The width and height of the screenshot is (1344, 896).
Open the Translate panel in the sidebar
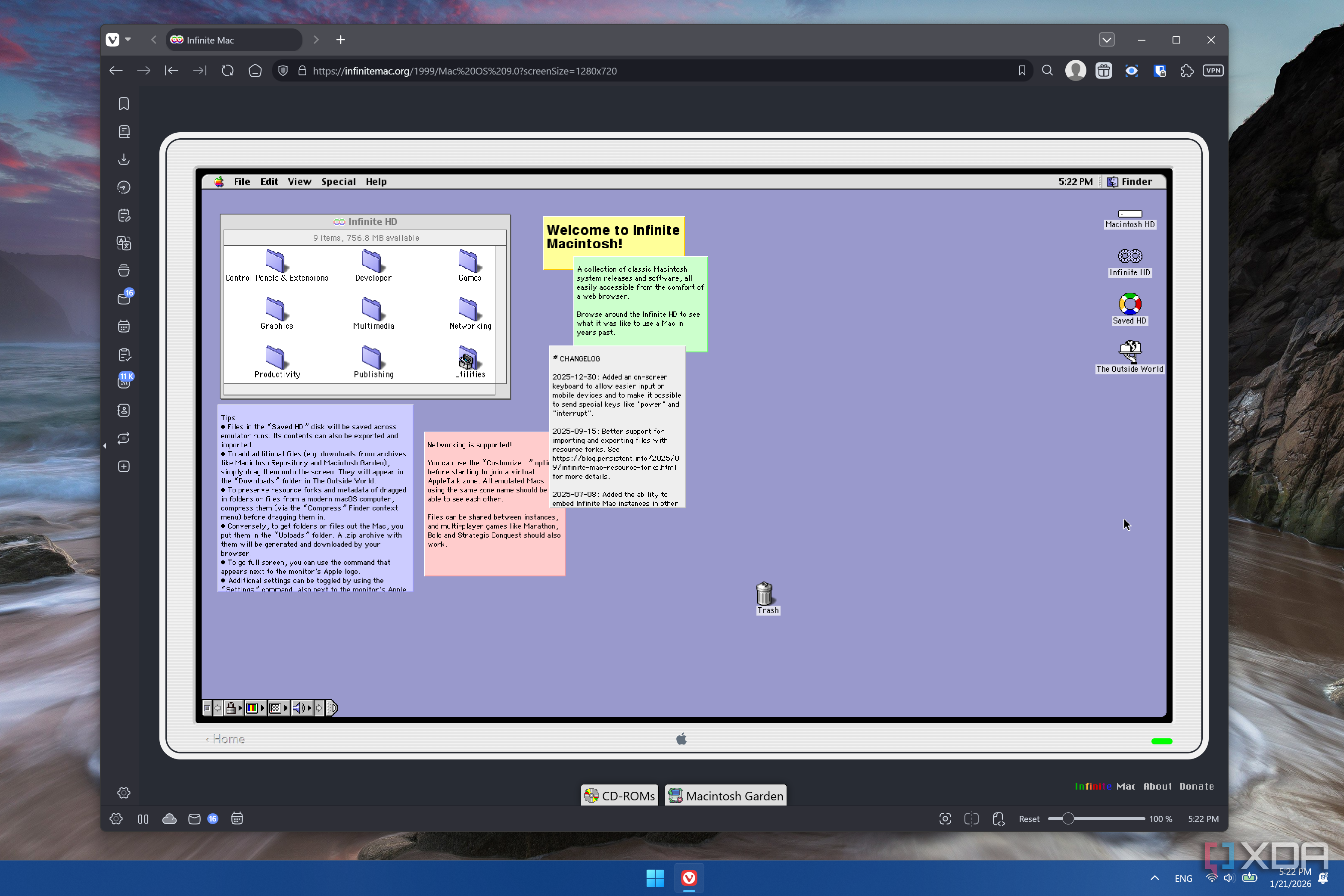pyautogui.click(x=124, y=243)
